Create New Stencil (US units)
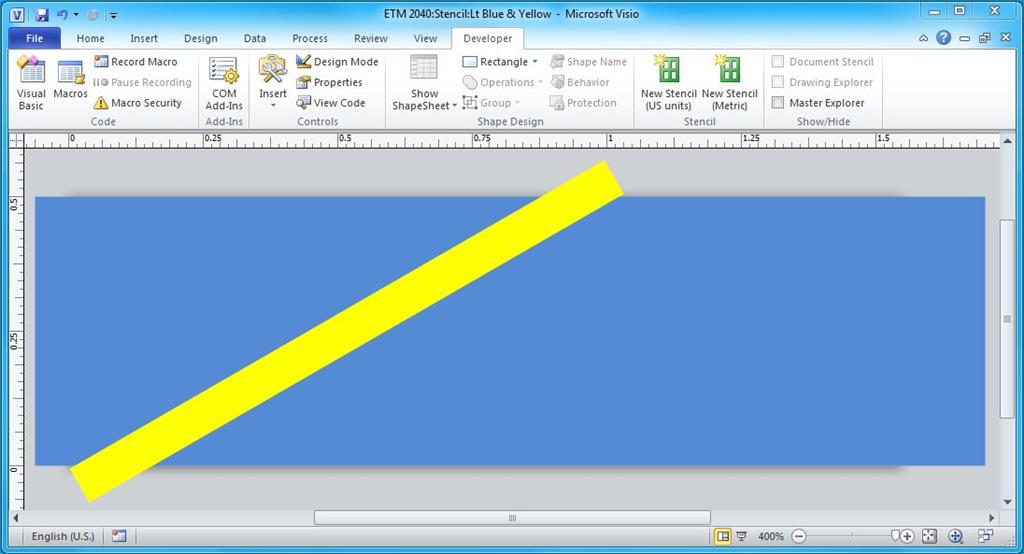The width and height of the screenshot is (1024, 554). pos(669,83)
